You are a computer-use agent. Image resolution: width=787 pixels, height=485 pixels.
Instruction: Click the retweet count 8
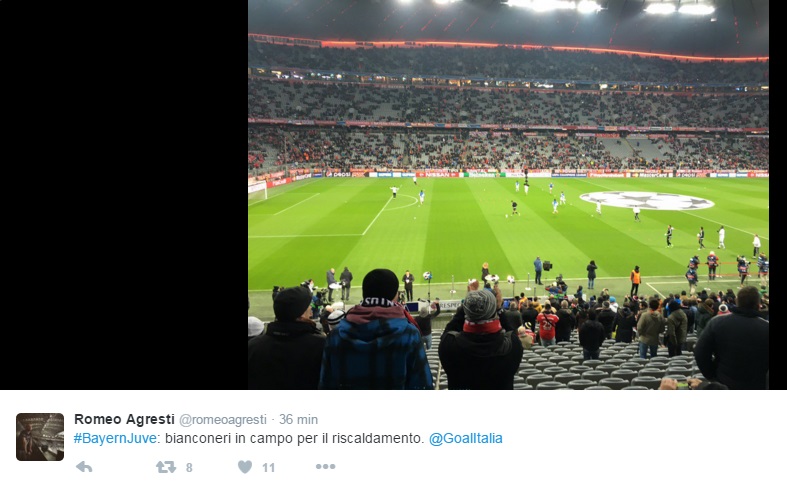189,468
